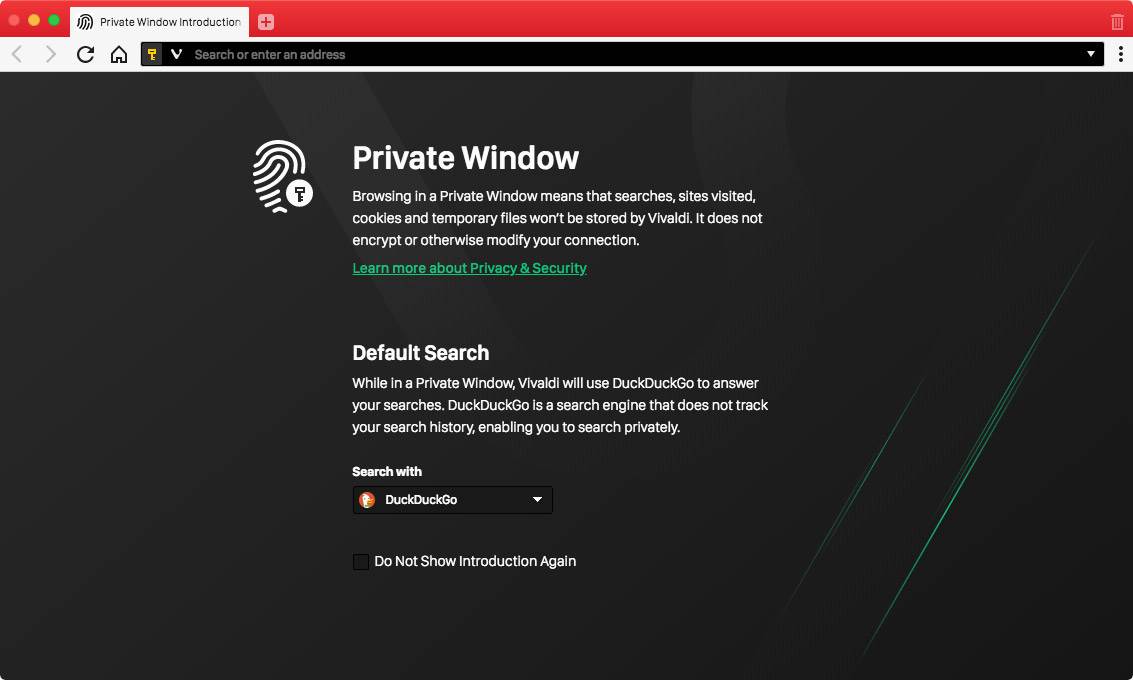Screen dimensions: 1133x680
Task: Close the window with the red button
Action: 15,20
